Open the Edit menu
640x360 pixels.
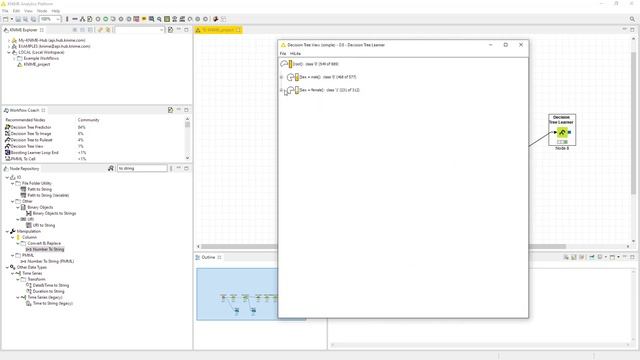pyautogui.click(x=16, y=11)
